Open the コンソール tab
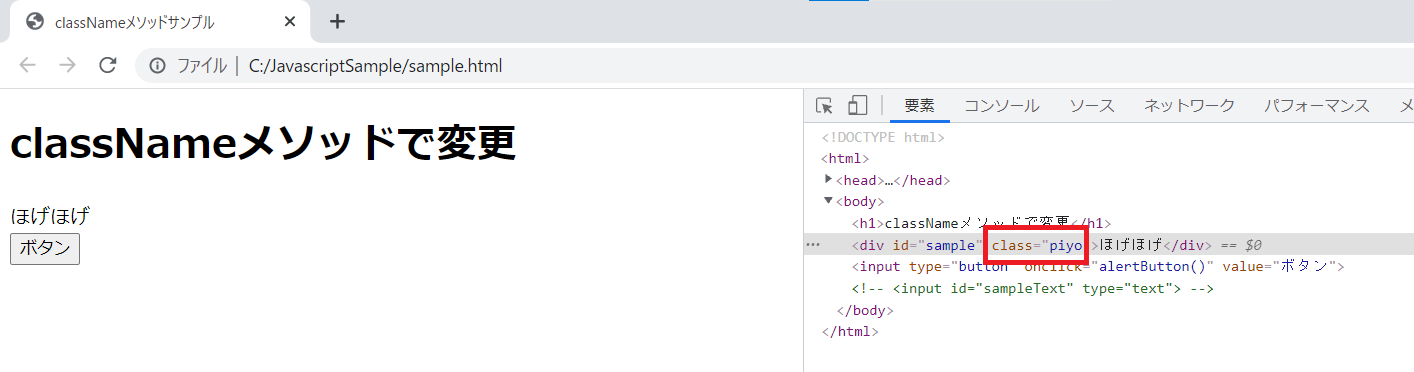The height and width of the screenshot is (372, 1414). pyautogui.click(x=1001, y=106)
